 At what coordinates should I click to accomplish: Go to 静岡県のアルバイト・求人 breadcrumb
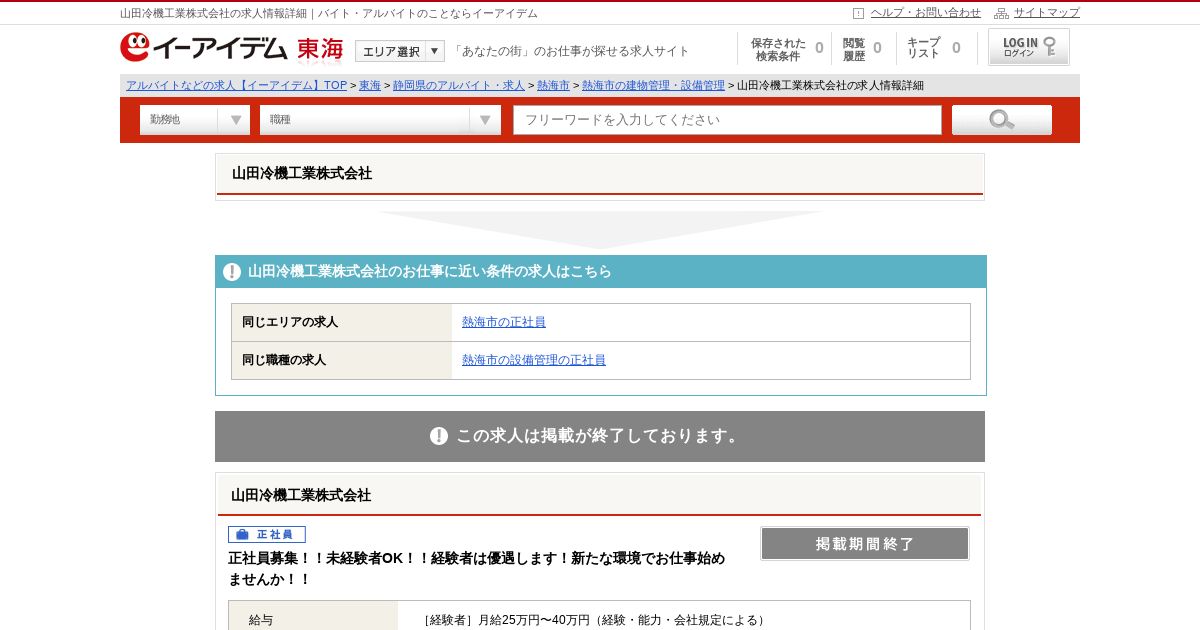click(x=458, y=86)
